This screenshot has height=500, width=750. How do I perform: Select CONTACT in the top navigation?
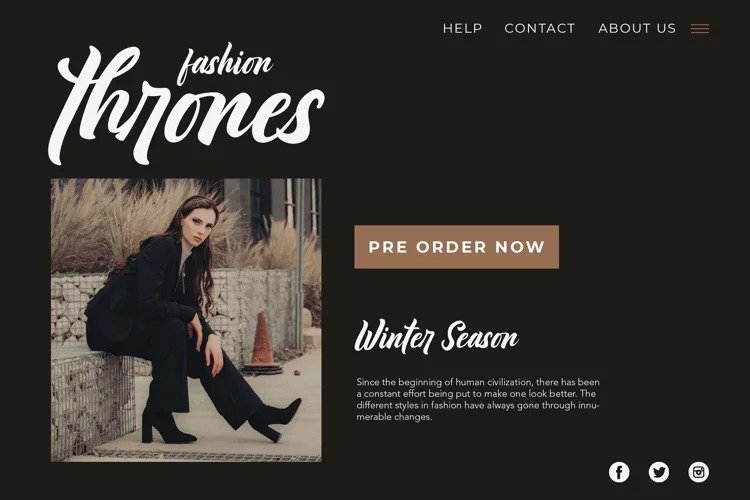540,29
